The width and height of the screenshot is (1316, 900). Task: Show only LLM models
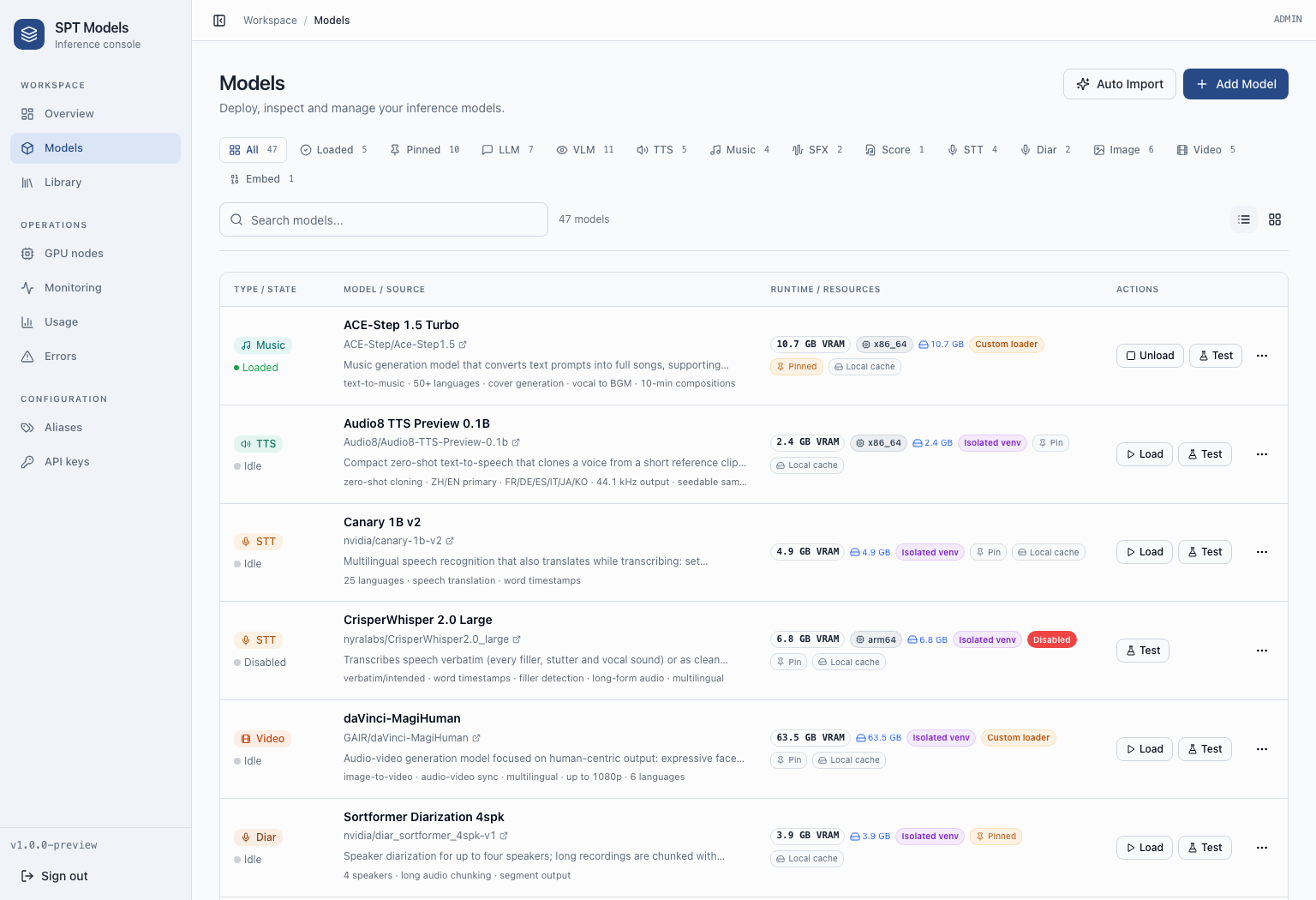(x=508, y=150)
